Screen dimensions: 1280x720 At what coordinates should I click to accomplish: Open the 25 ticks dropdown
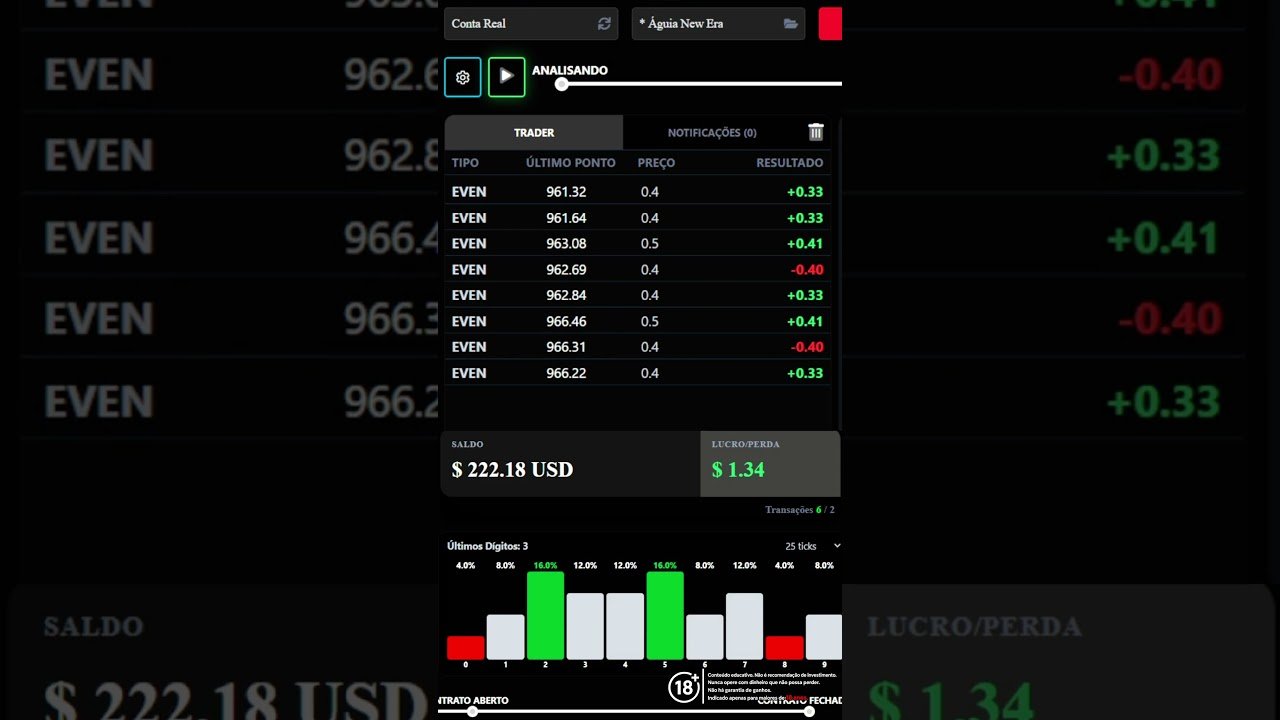pos(813,546)
